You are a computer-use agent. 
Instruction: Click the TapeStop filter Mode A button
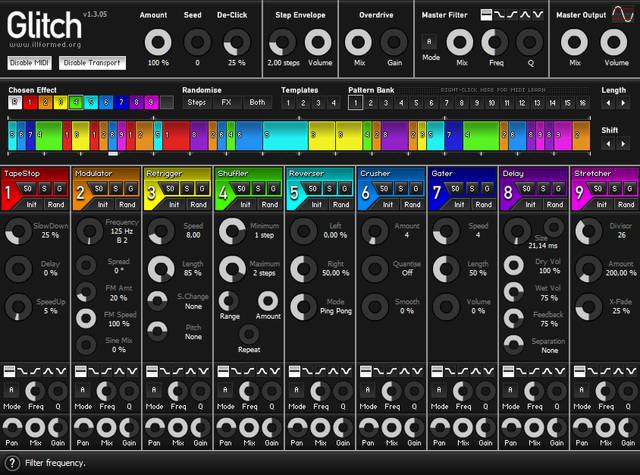point(11,390)
